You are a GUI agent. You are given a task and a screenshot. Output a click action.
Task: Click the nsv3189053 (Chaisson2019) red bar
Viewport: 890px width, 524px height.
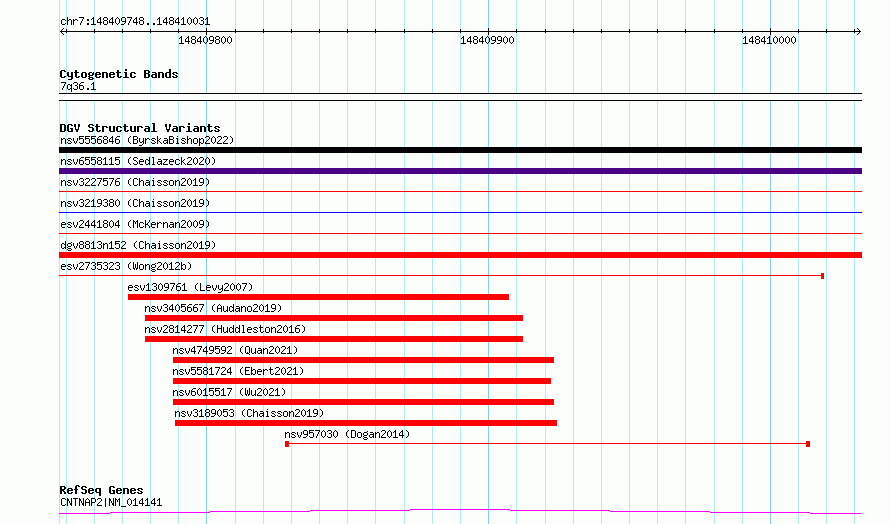(366, 423)
